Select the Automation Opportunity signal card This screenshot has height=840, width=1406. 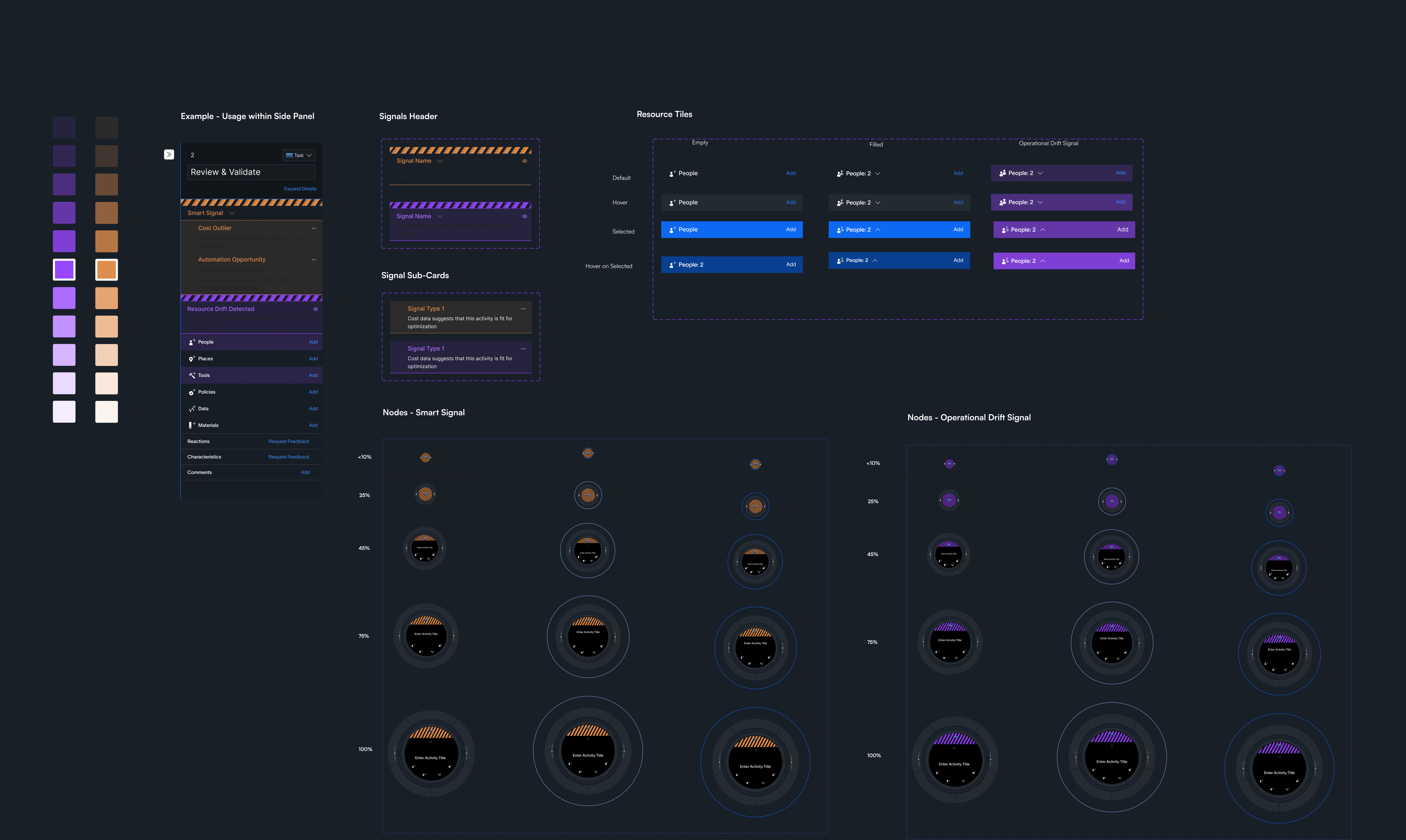pyautogui.click(x=251, y=273)
